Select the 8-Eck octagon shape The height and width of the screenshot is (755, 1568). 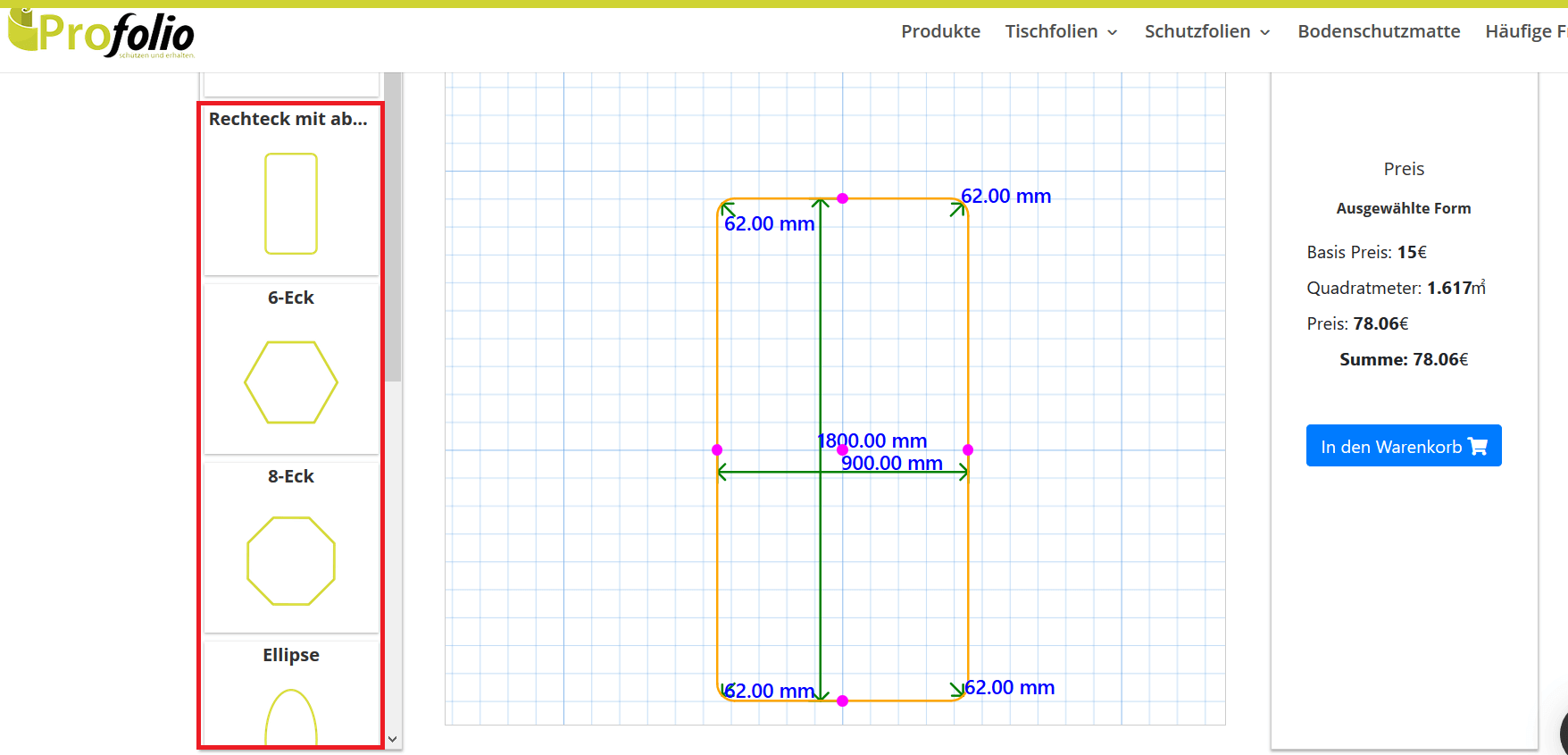tap(291, 547)
